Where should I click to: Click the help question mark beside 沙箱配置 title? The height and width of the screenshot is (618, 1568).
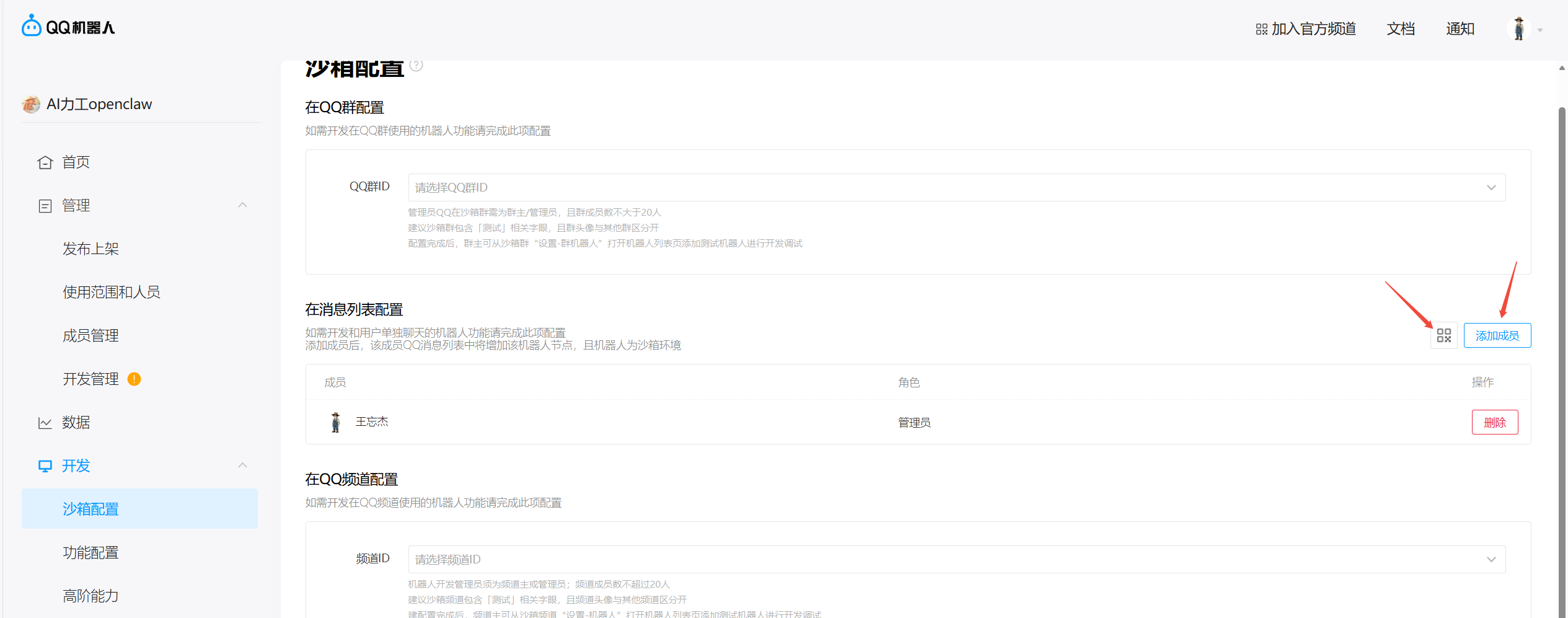point(416,64)
